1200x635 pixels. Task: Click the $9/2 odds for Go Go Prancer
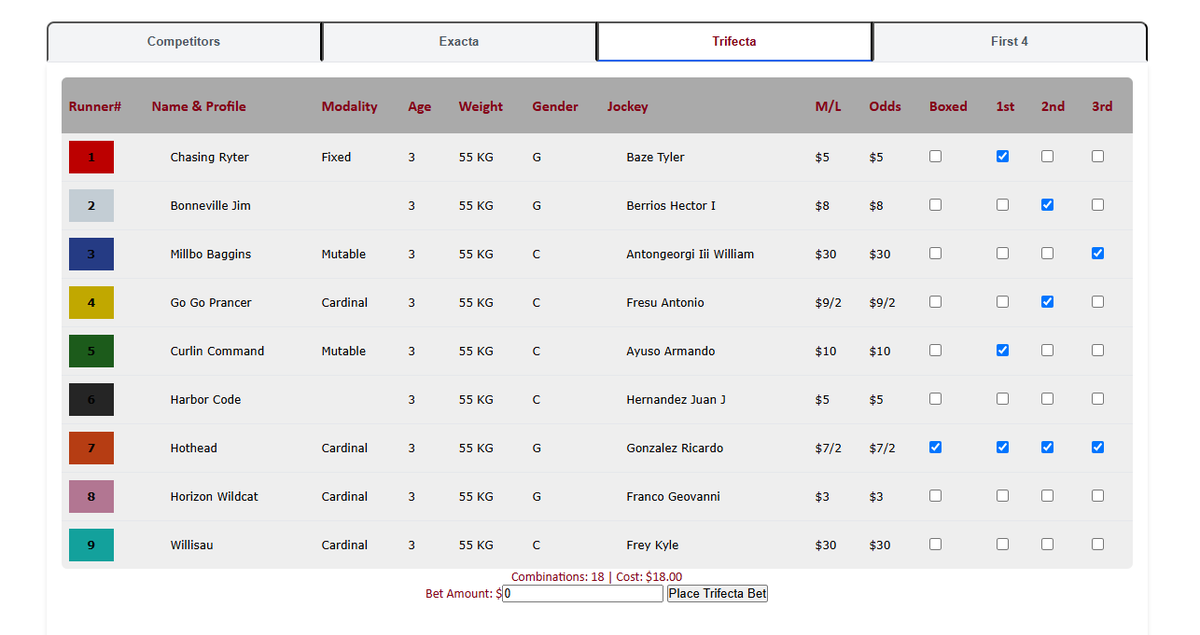882,303
